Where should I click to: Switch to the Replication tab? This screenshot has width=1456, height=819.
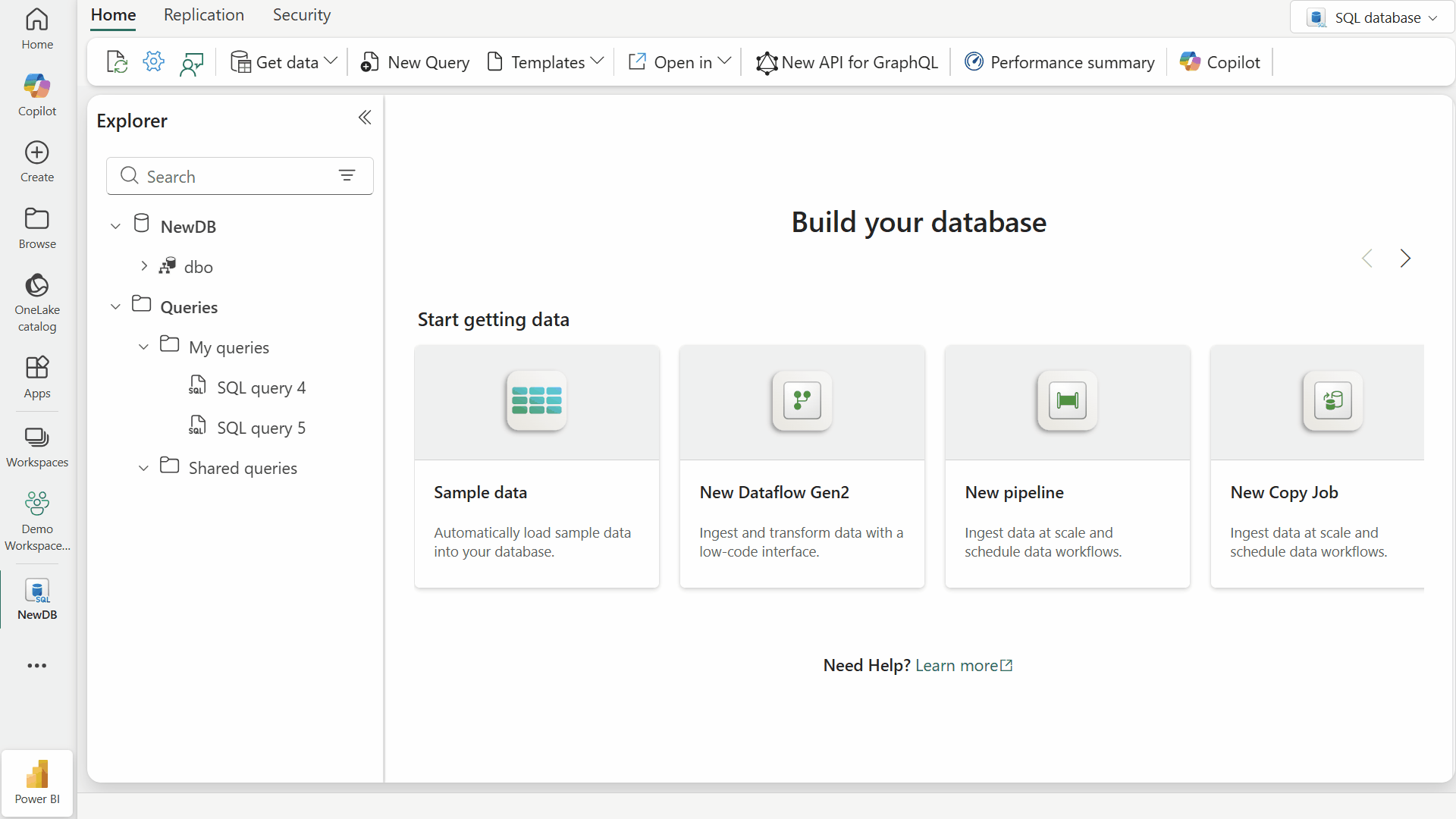[x=203, y=14]
